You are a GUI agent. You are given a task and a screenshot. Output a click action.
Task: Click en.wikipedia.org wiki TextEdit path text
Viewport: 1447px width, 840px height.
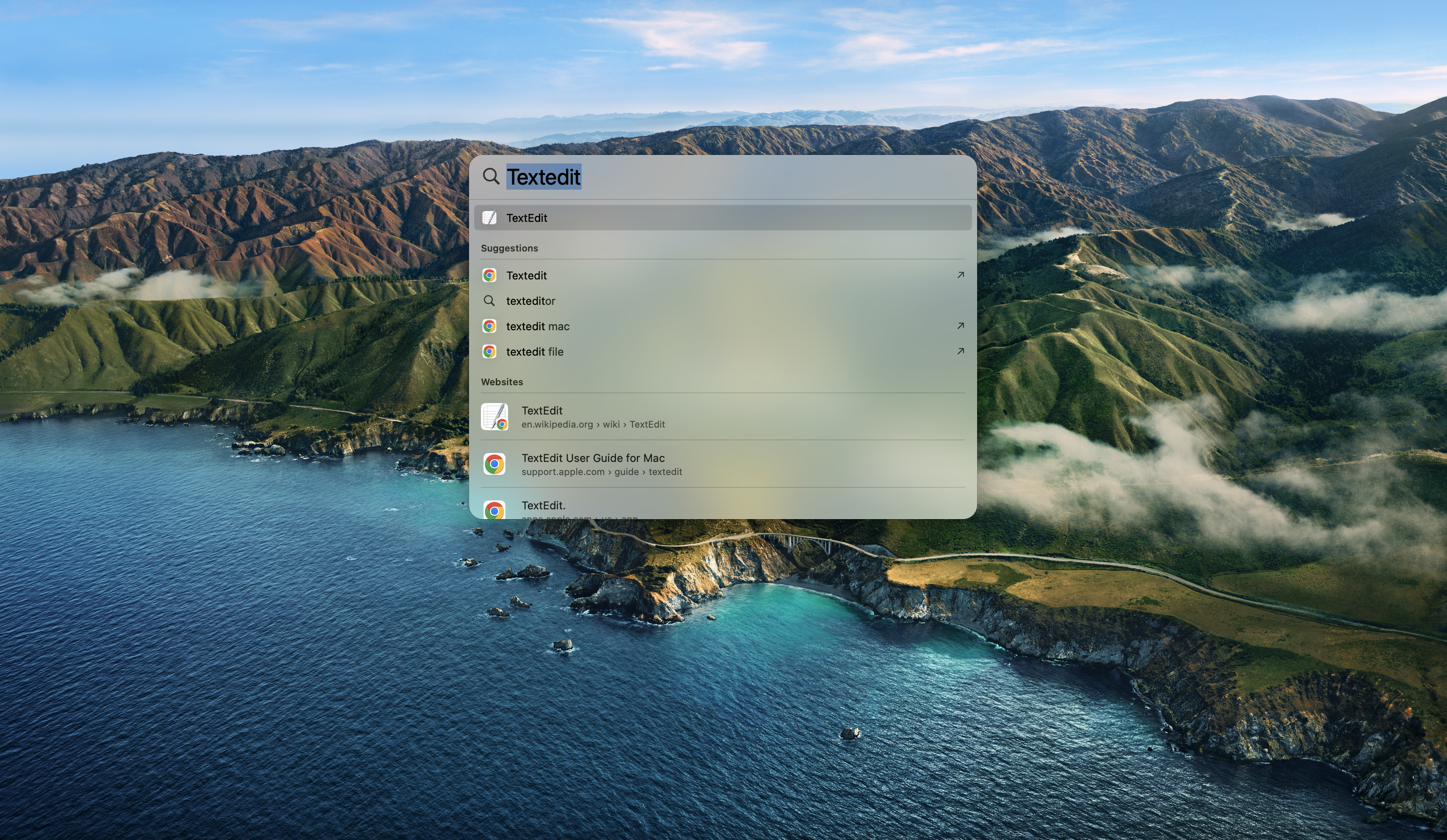(593, 424)
